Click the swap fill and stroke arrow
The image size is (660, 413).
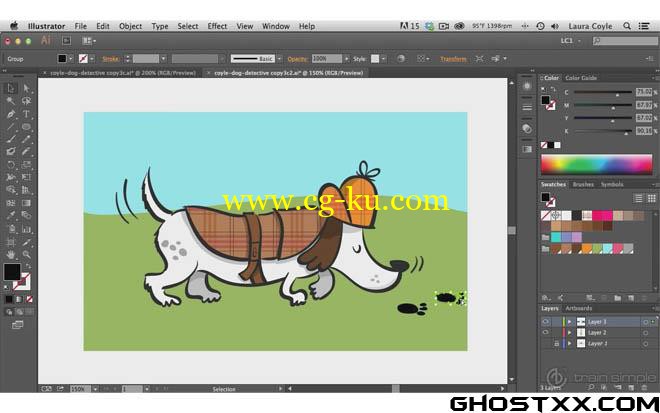click(28, 267)
